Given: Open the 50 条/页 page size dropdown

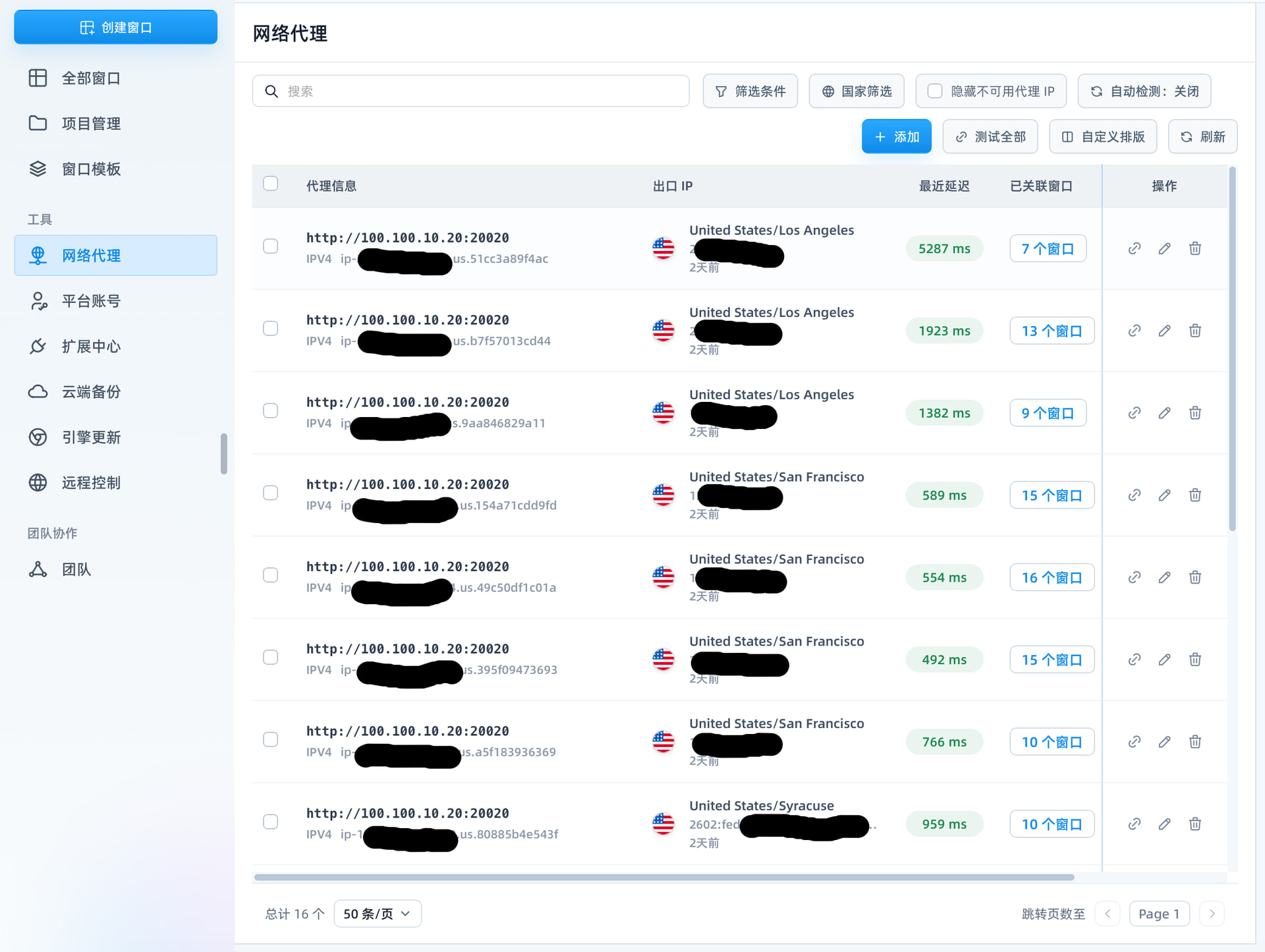Looking at the screenshot, I should (x=378, y=914).
